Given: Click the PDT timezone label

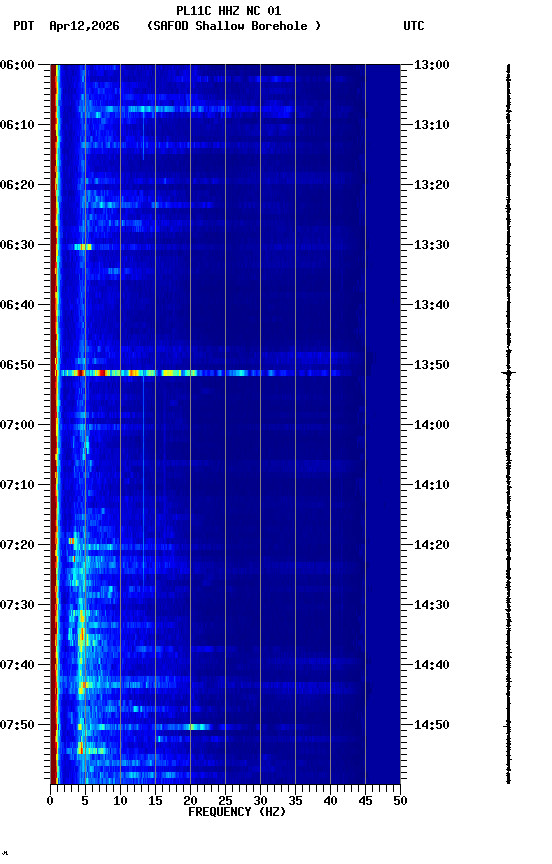Looking at the screenshot, I should point(24,26).
